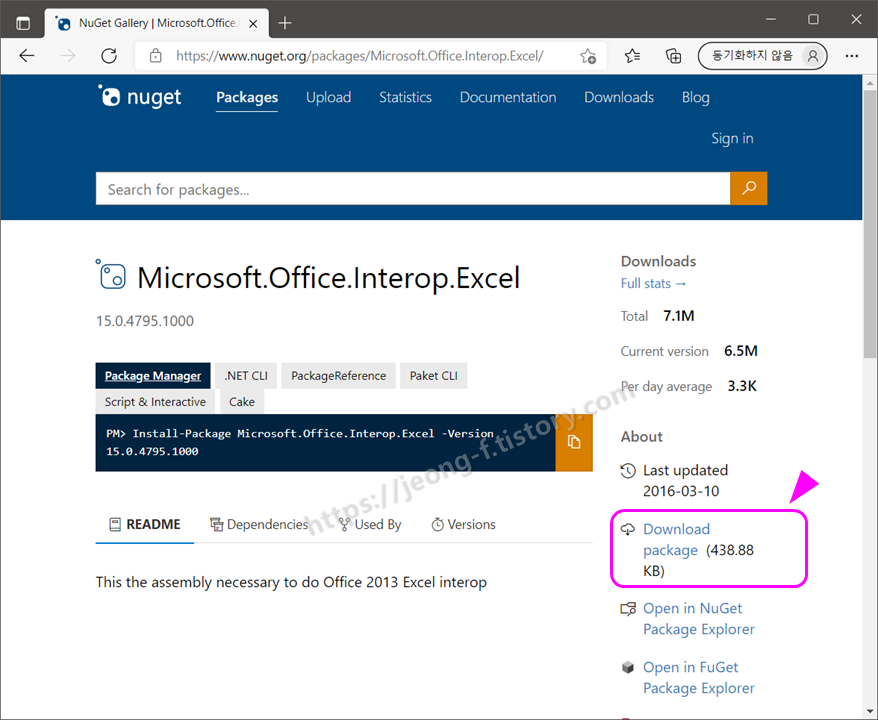Image resolution: width=878 pixels, height=720 pixels.
Task: Open the vertical tabs panel icon
Action: [x=23, y=23]
